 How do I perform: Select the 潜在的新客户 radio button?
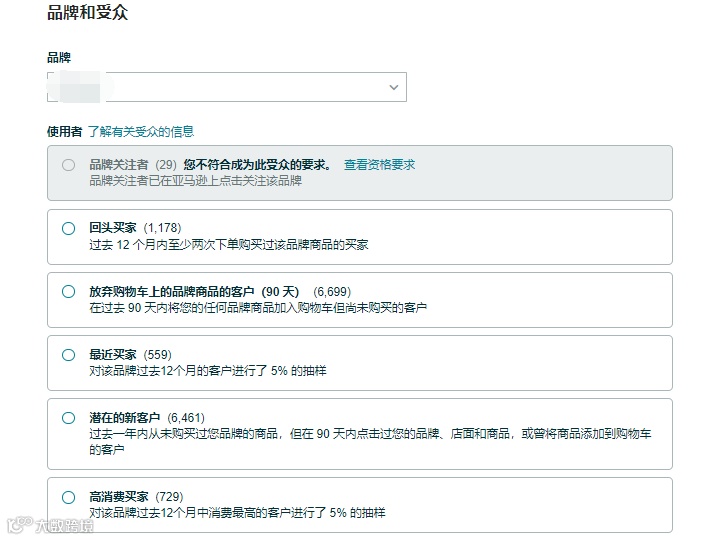coord(68,418)
